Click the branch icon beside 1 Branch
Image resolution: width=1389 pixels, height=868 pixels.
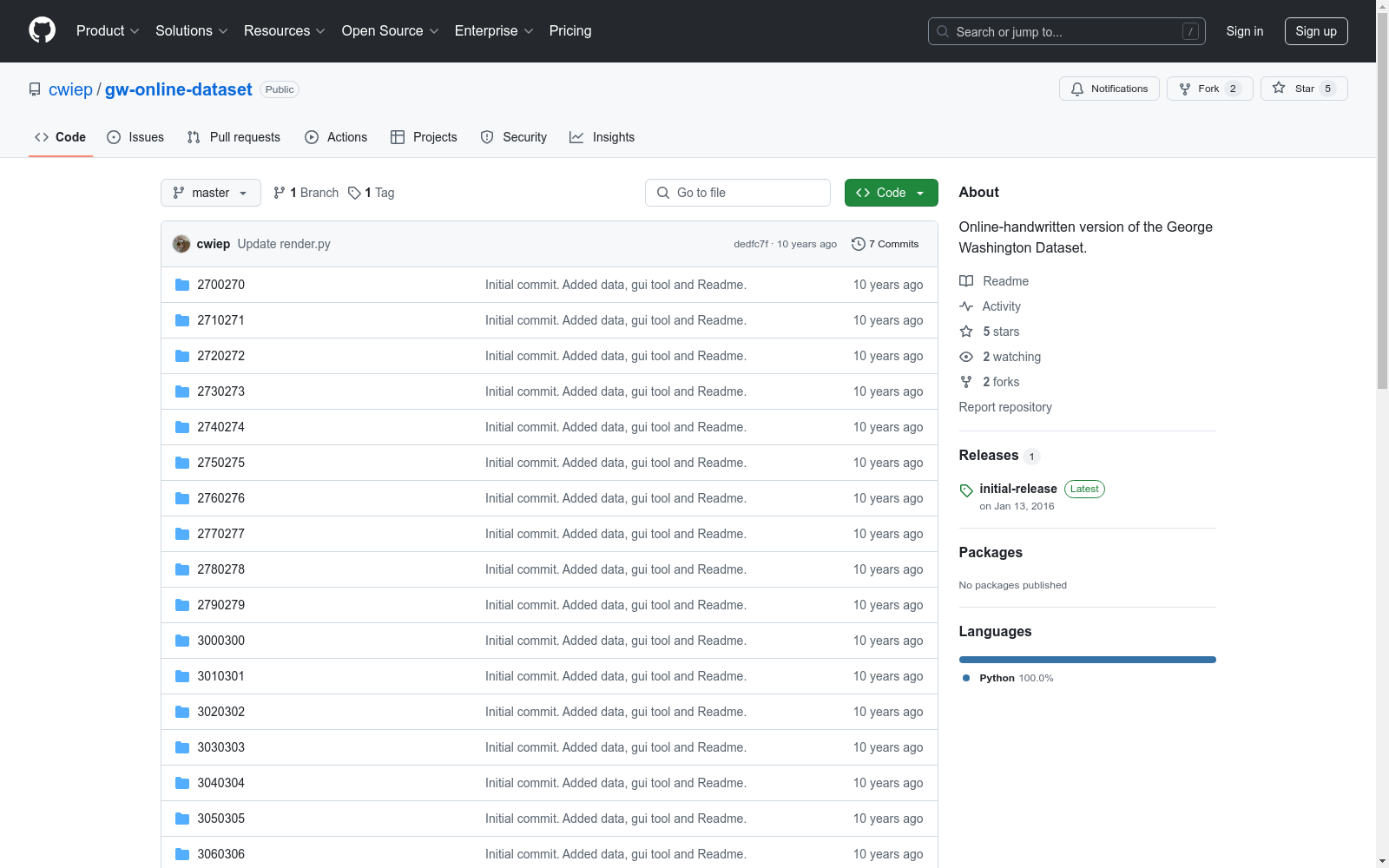[280, 193]
